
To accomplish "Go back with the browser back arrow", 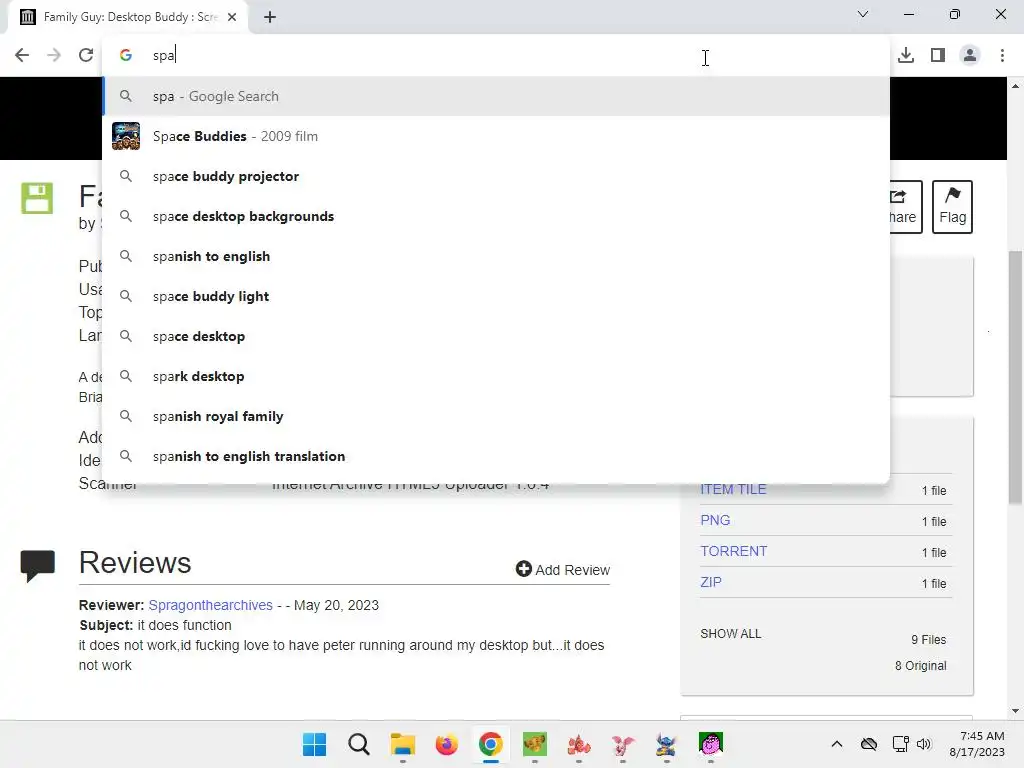I will pos(22,55).
